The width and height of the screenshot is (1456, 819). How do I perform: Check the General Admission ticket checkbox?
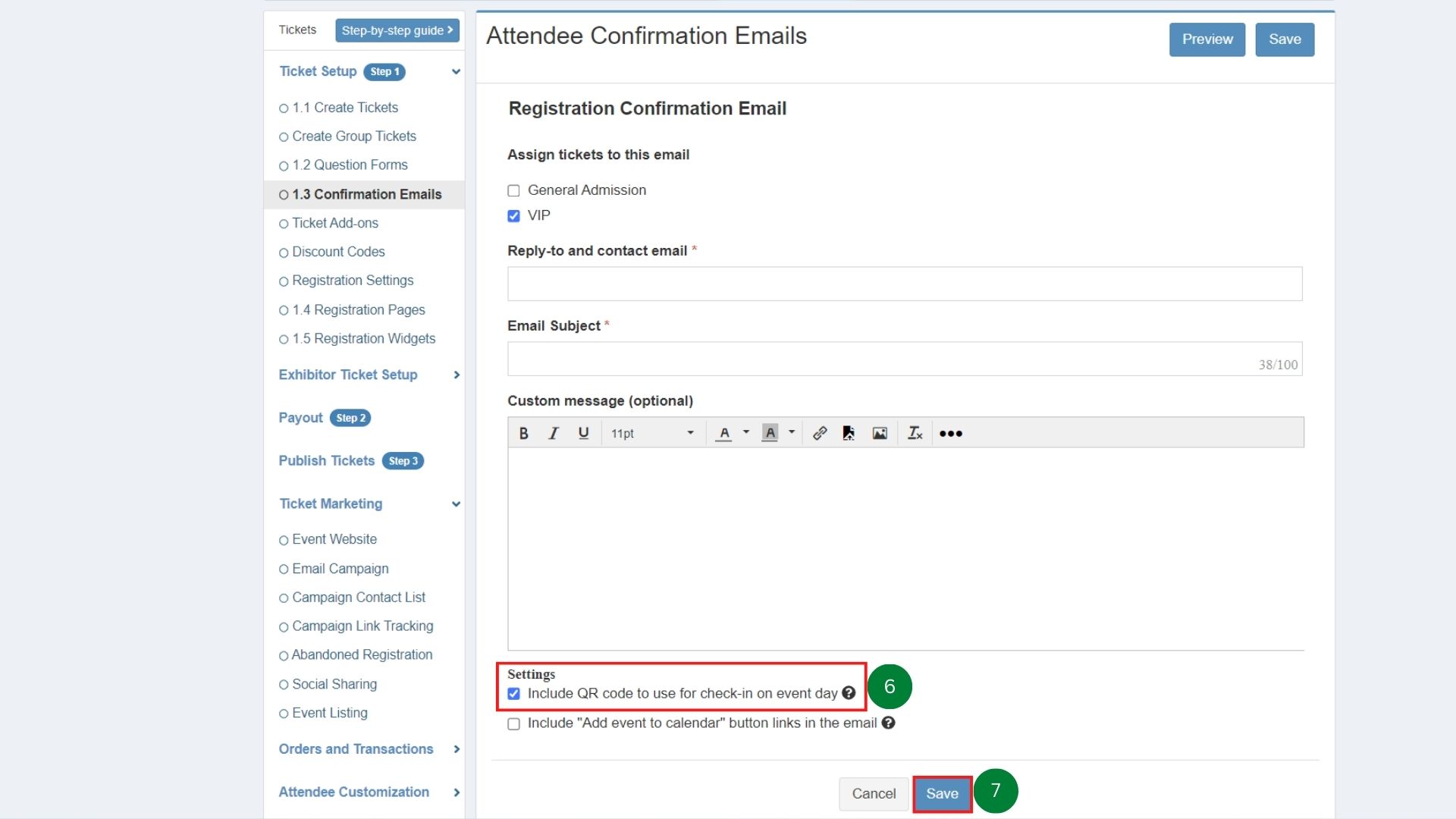pyautogui.click(x=513, y=190)
